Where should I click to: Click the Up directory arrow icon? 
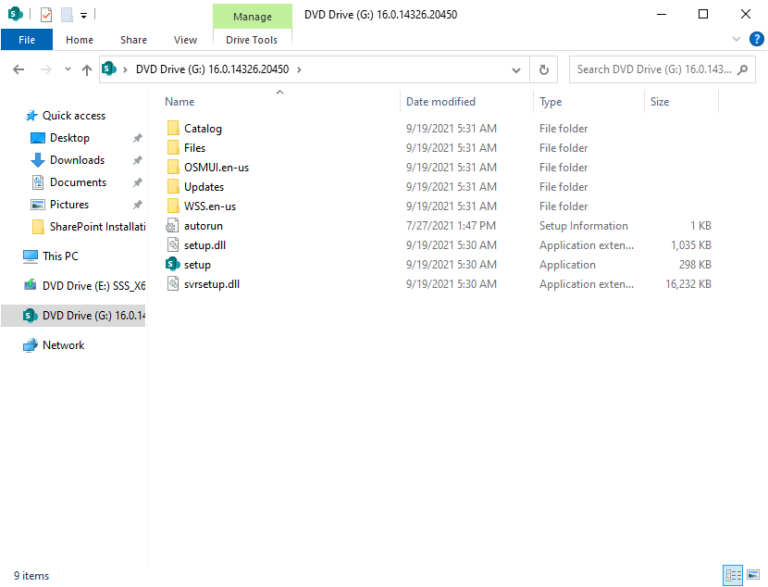[87, 70]
